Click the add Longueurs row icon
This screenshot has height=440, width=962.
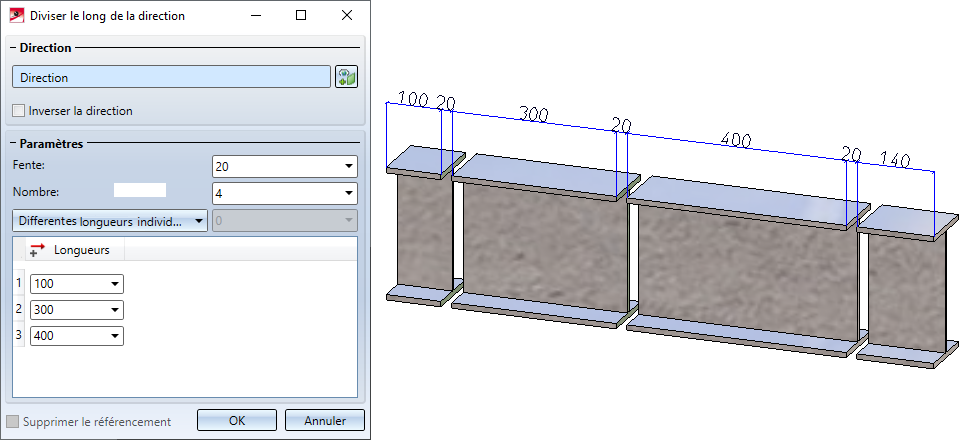click(37, 250)
